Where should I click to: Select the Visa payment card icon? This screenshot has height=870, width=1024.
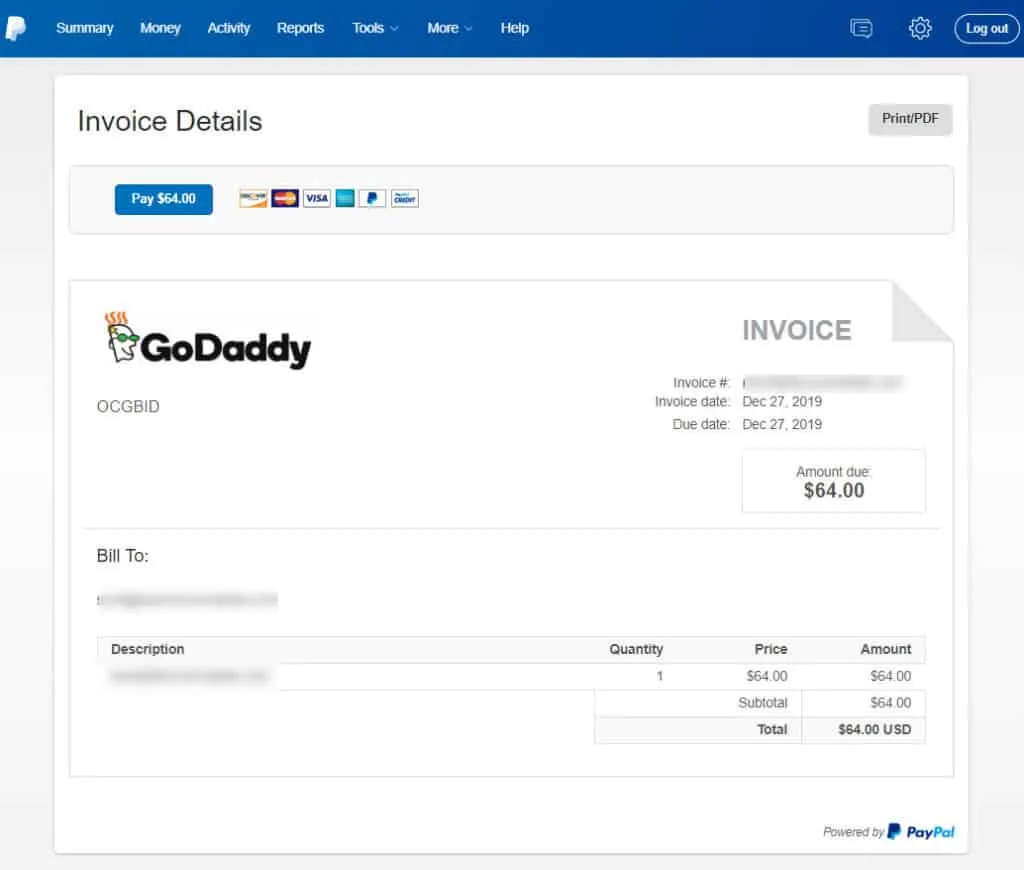[x=317, y=198]
